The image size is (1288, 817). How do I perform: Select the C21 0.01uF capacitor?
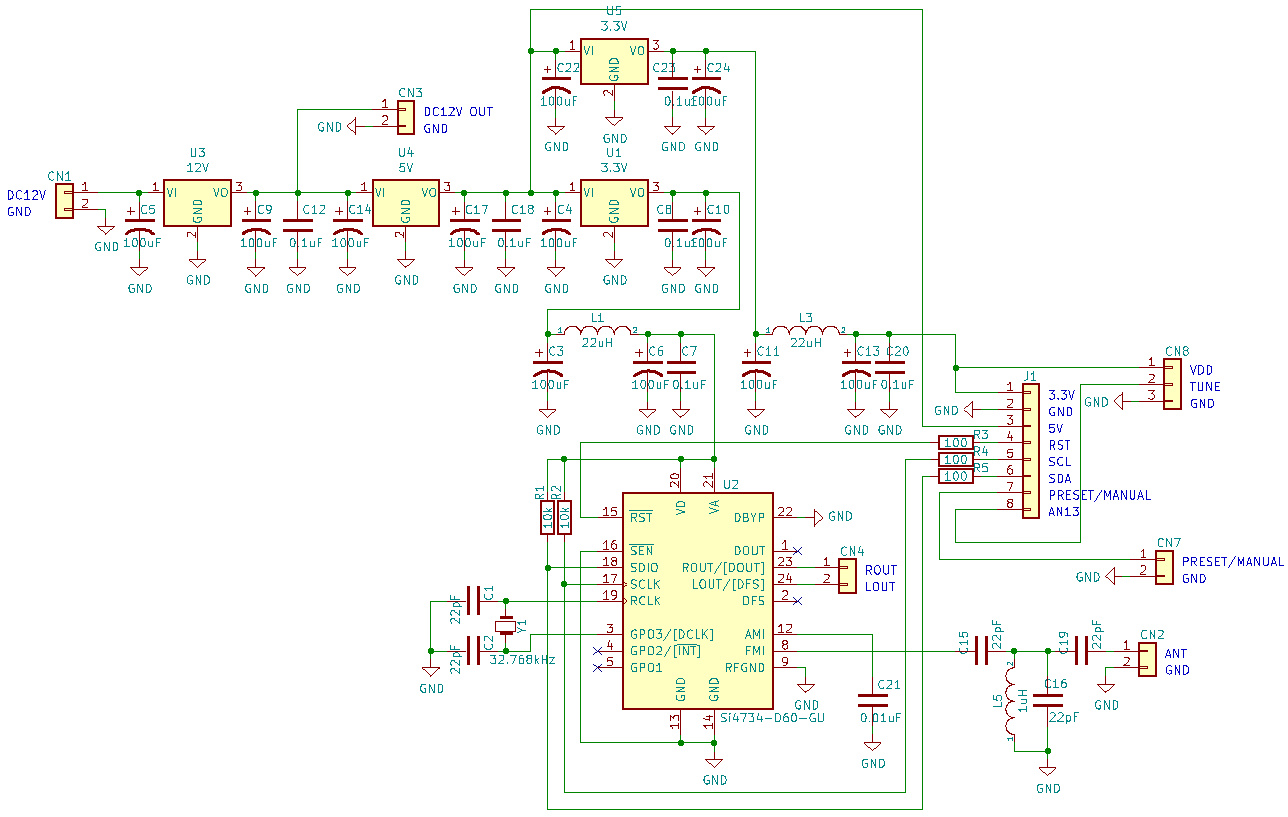click(x=872, y=699)
